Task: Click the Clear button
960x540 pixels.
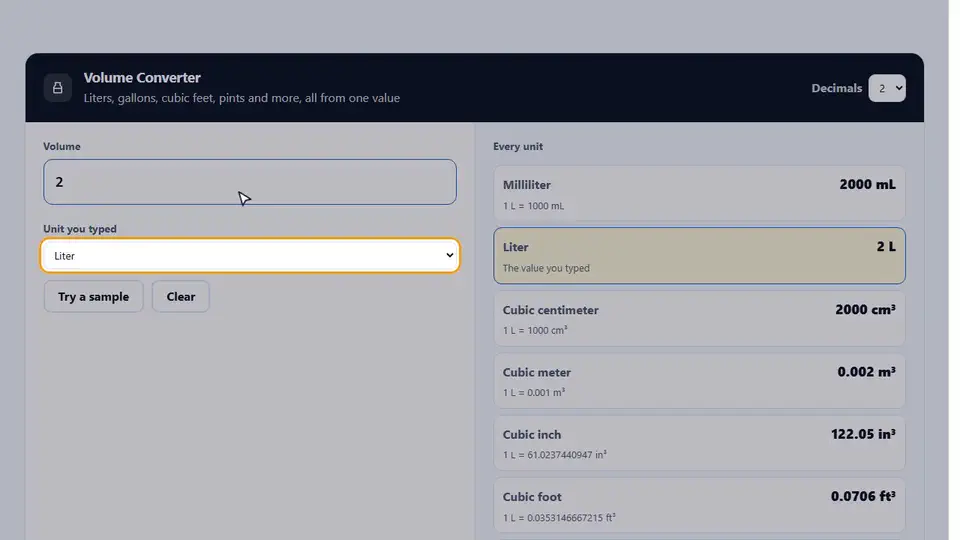Action: (181, 296)
